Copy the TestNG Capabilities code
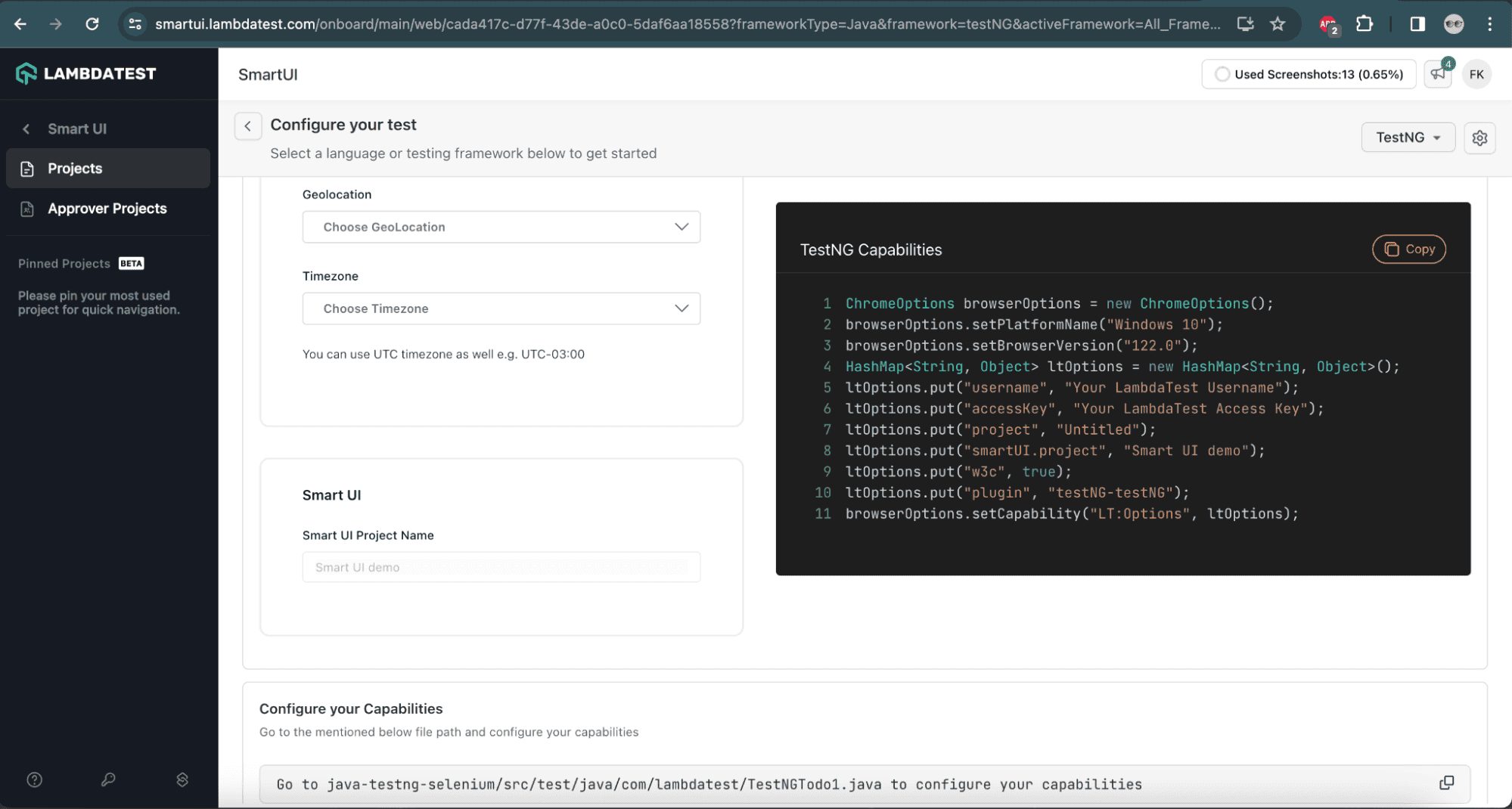This screenshot has width=1512, height=809. 1408,249
